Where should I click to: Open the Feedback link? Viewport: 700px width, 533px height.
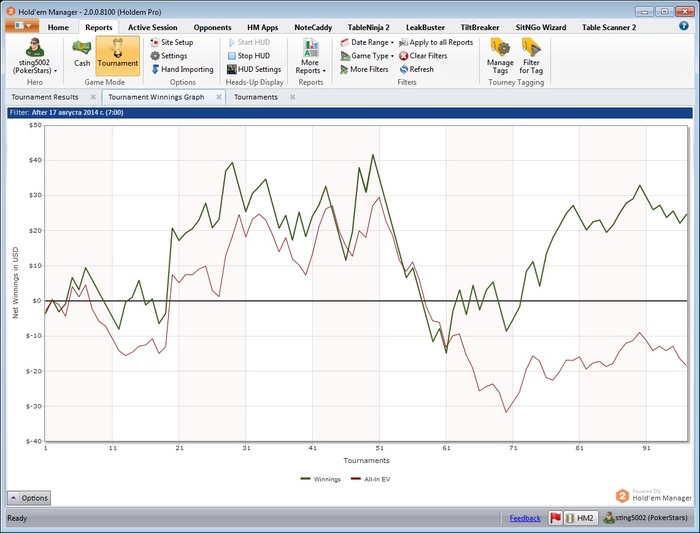[x=525, y=518]
